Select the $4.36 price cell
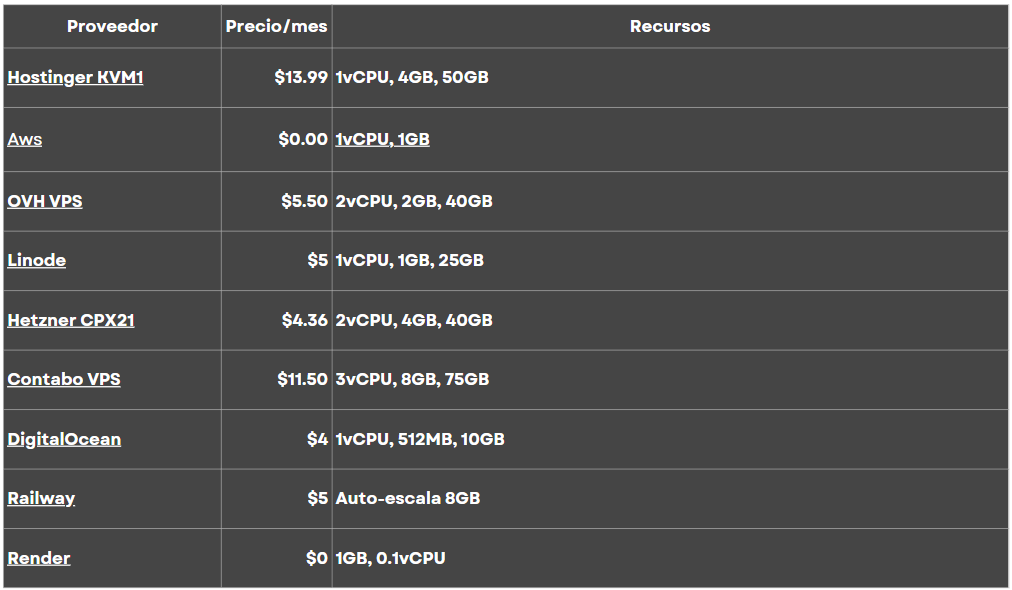 pos(304,320)
